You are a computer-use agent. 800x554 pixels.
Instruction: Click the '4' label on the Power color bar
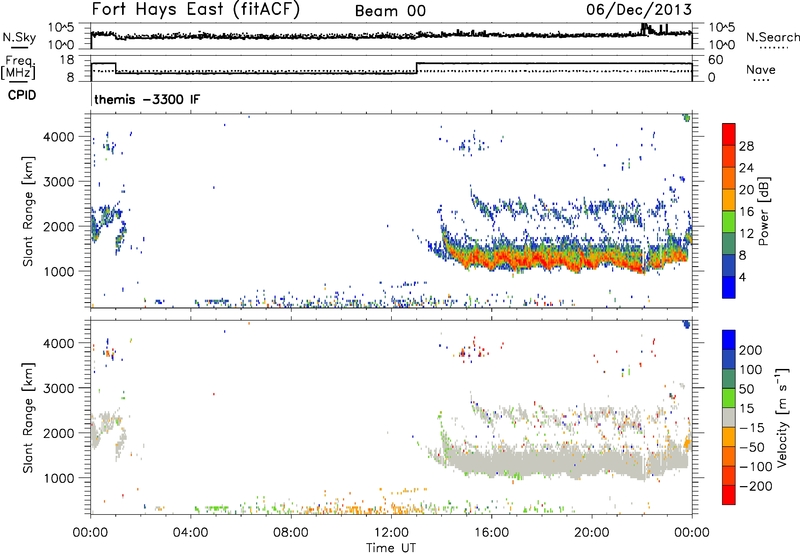tap(743, 278)
